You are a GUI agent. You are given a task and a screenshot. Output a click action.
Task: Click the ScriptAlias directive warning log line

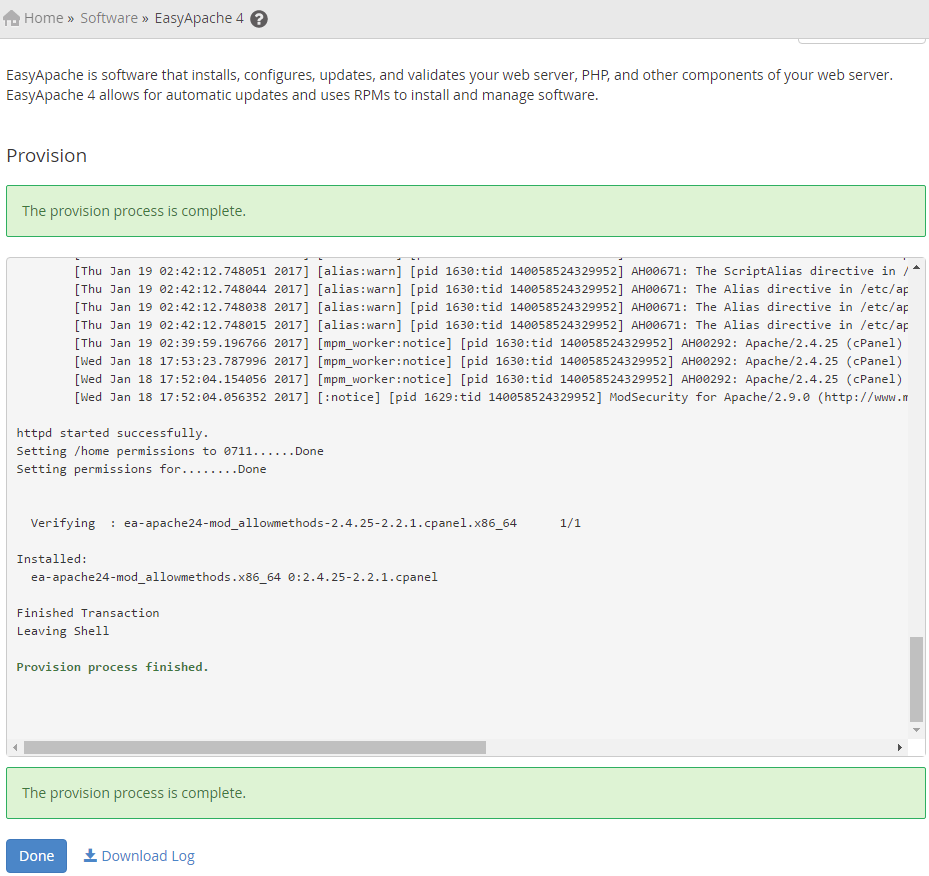coord(491,271)
